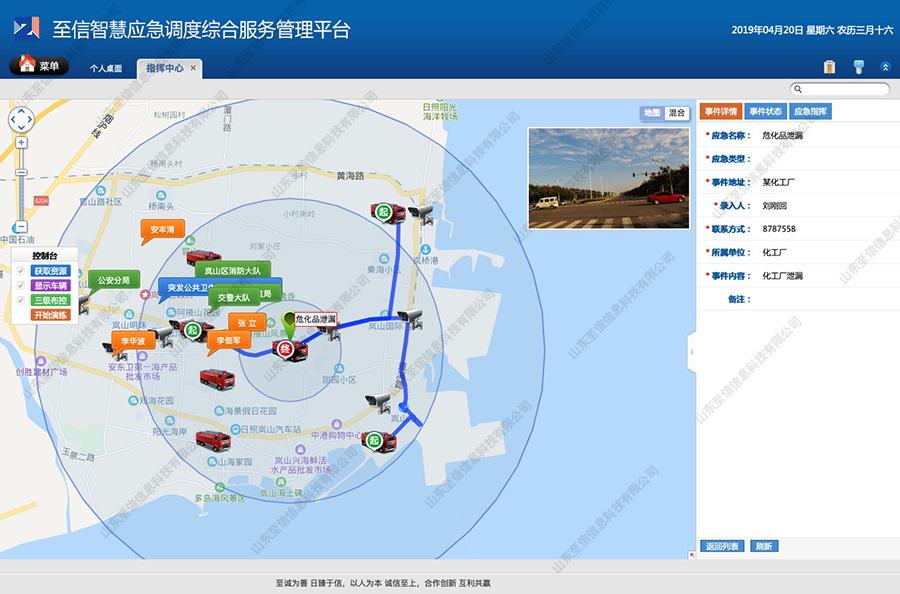This screenshot has width=900, height=594.
Task: Select the 起 start marker near 李华波
Action: (x=192, y=329)
